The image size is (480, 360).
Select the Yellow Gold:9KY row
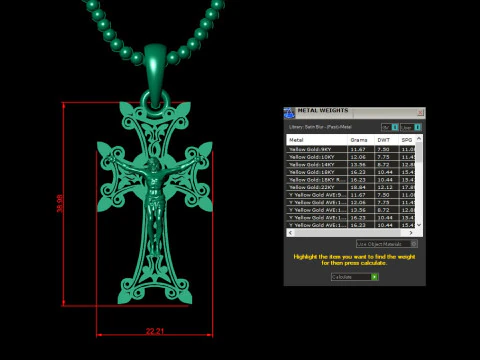(351, 149)
